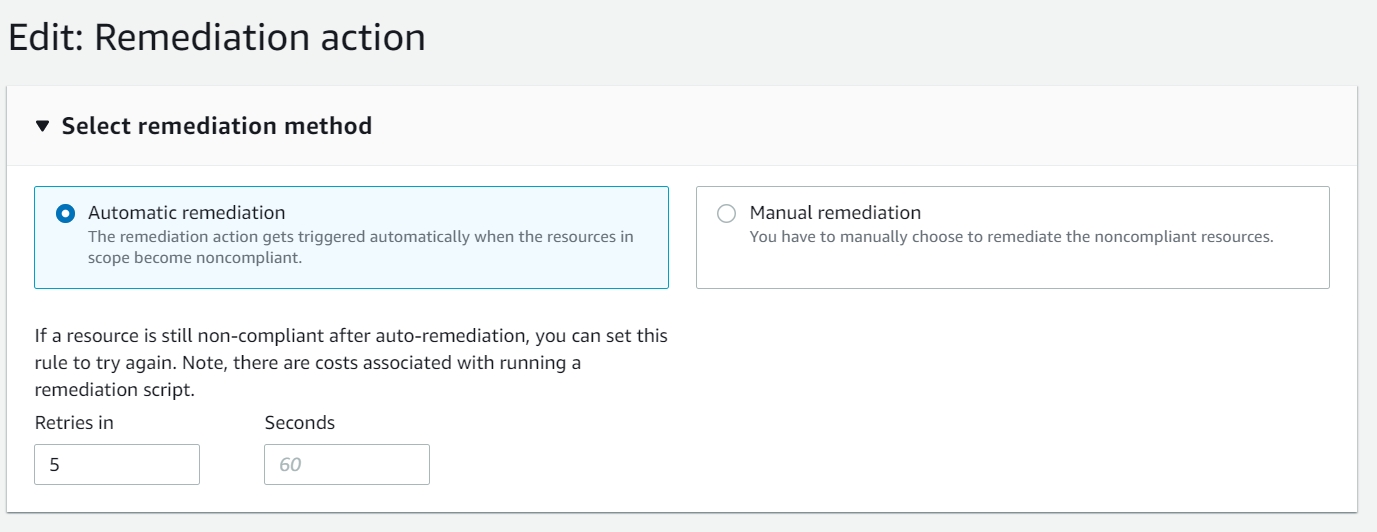Click the 'Retries in' field label

coord(74,423)
